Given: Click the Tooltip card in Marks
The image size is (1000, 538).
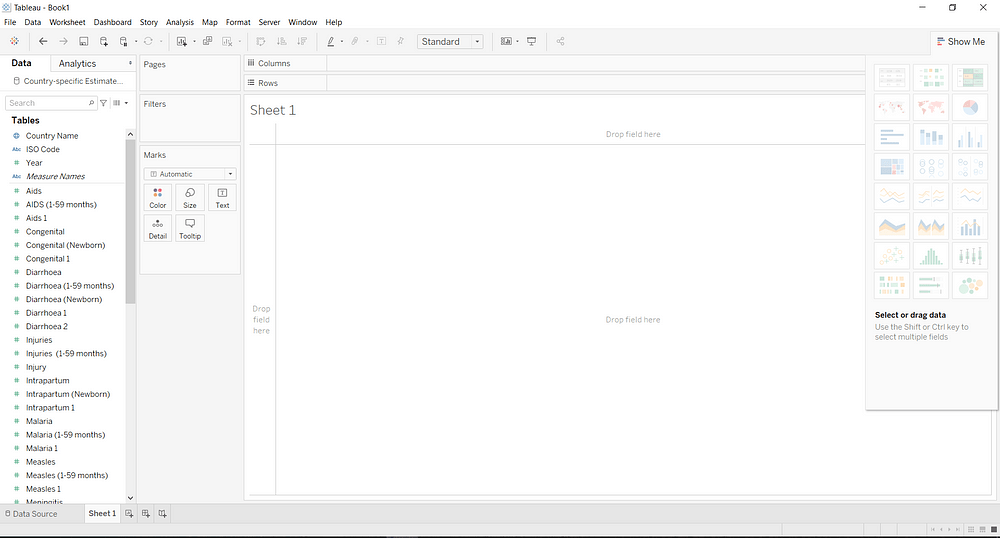Looking at the screenshot, I should 190,228.
